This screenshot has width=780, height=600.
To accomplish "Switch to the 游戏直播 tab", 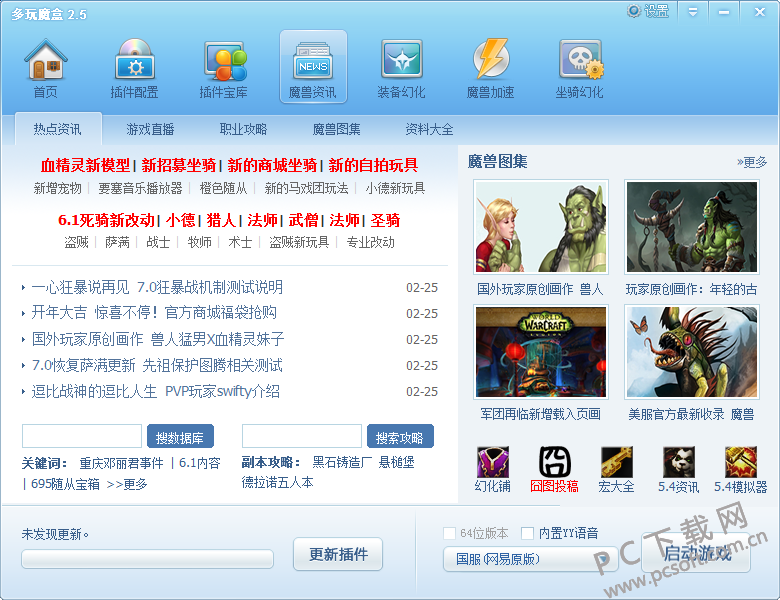I will [x=150, y=129].
